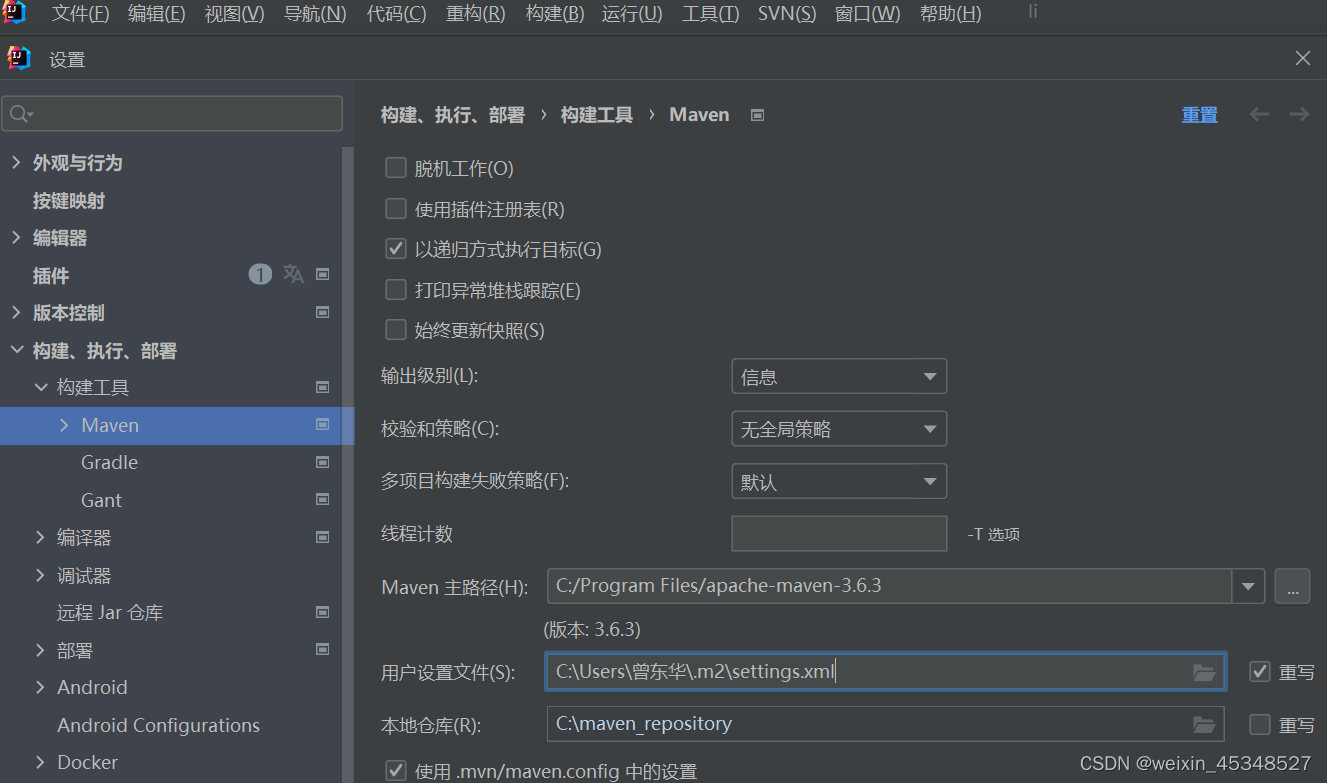Click the ... browse button for Maven home

1292,587
